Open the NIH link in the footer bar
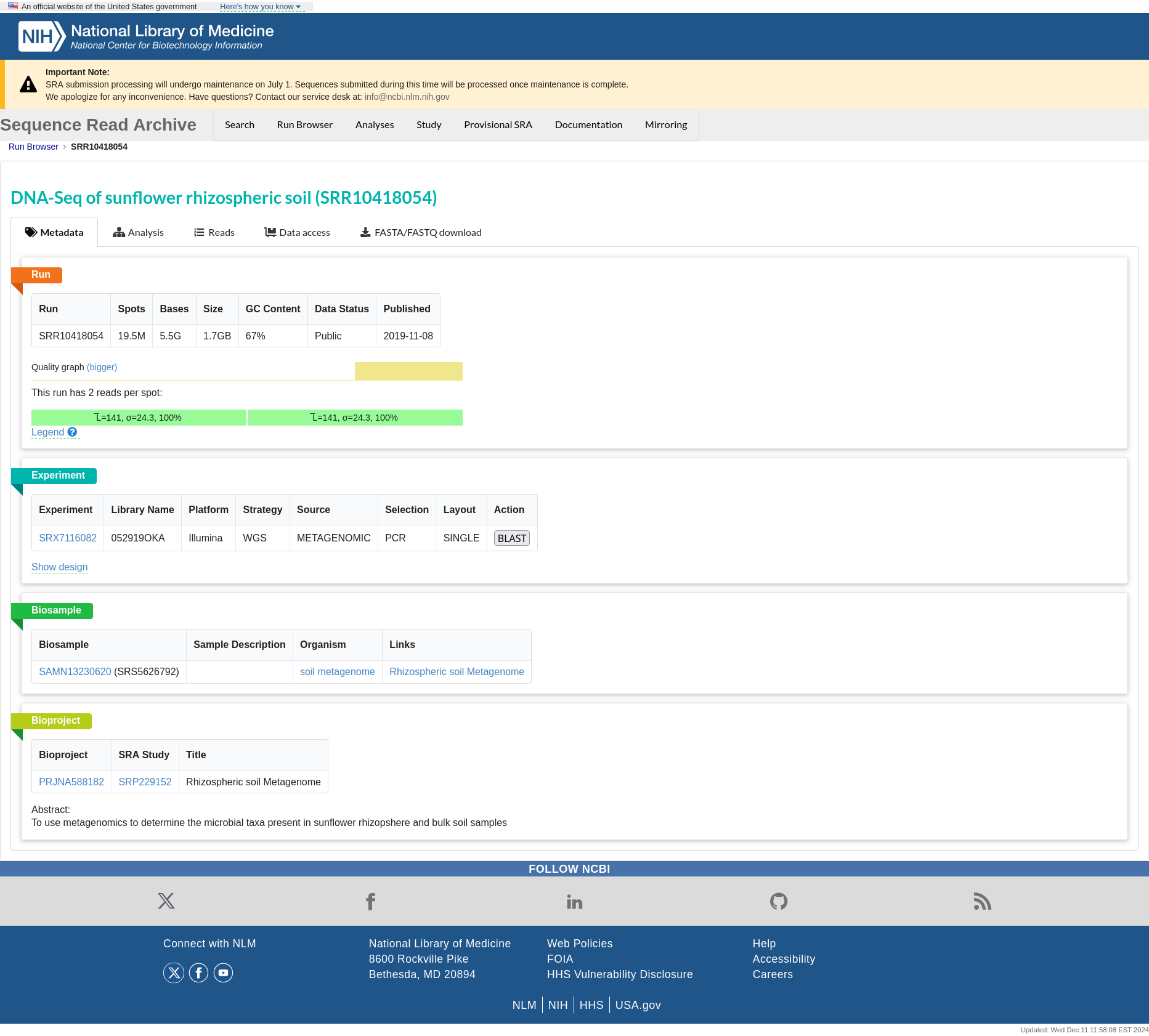1149x1036 pixels. point(558,1005)
